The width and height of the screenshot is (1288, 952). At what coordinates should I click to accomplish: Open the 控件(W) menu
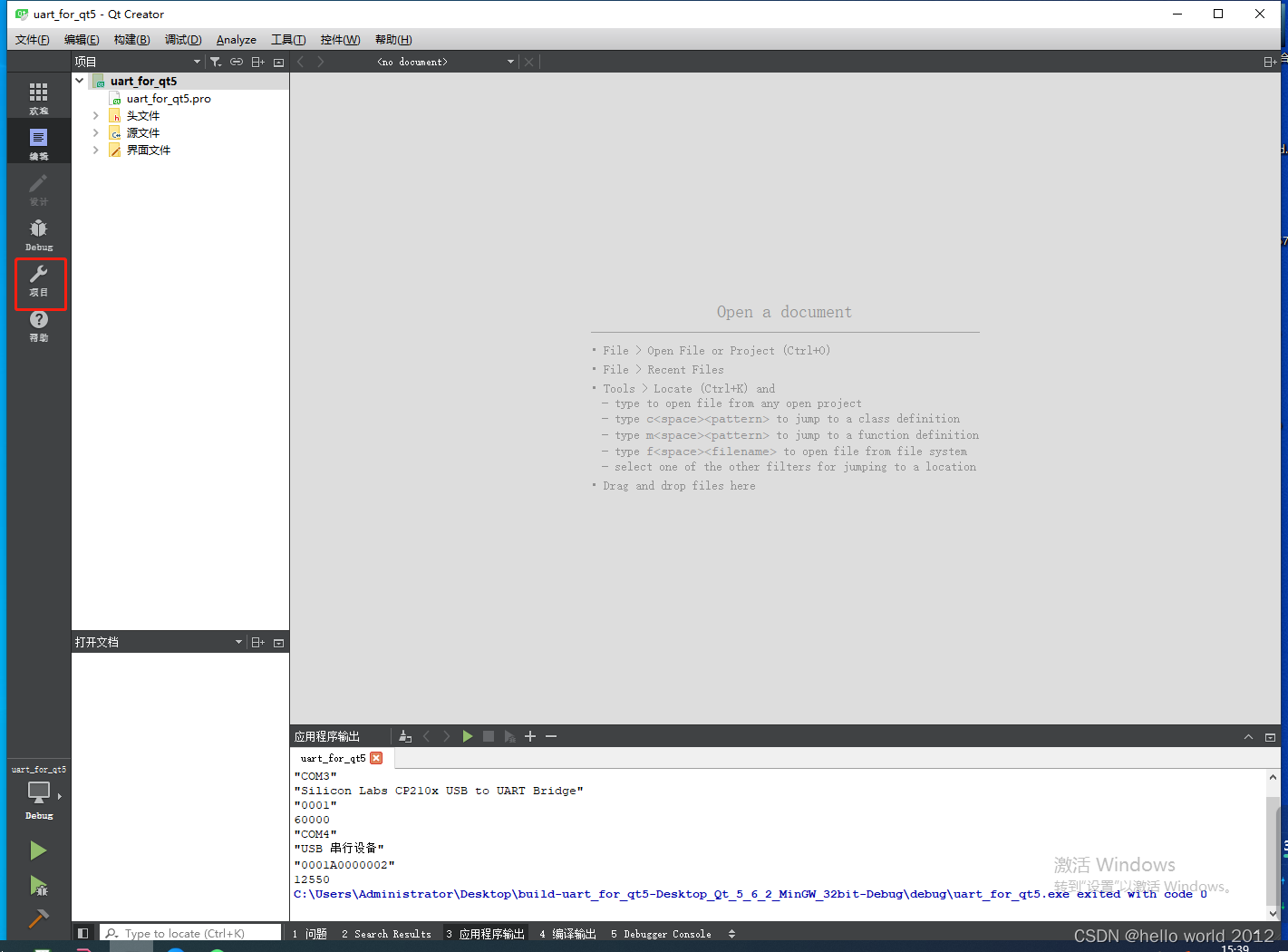tap(340, 40)
